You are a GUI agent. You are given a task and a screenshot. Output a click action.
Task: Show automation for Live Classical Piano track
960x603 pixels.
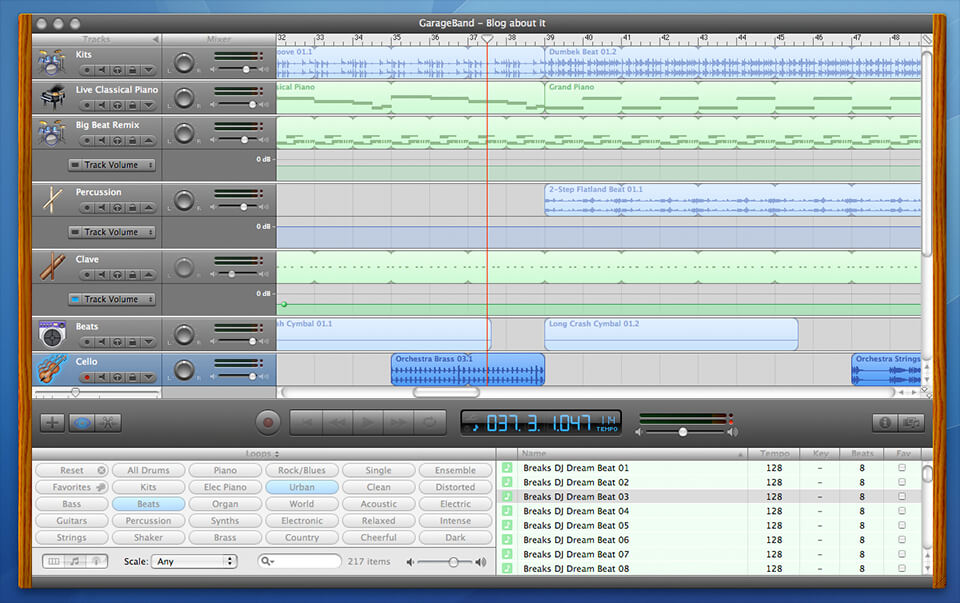coord(148,105)
